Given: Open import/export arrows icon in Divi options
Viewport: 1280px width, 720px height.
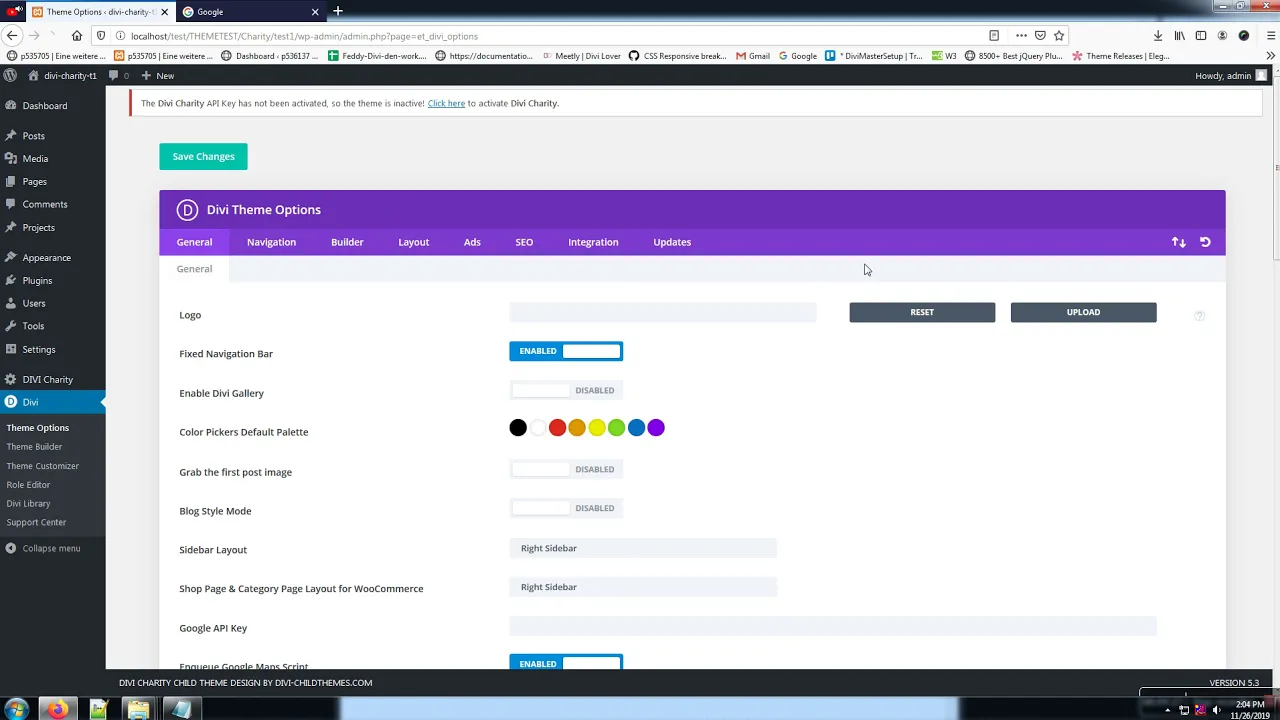Looking at the screenshot, I should tap(1179, 242).
